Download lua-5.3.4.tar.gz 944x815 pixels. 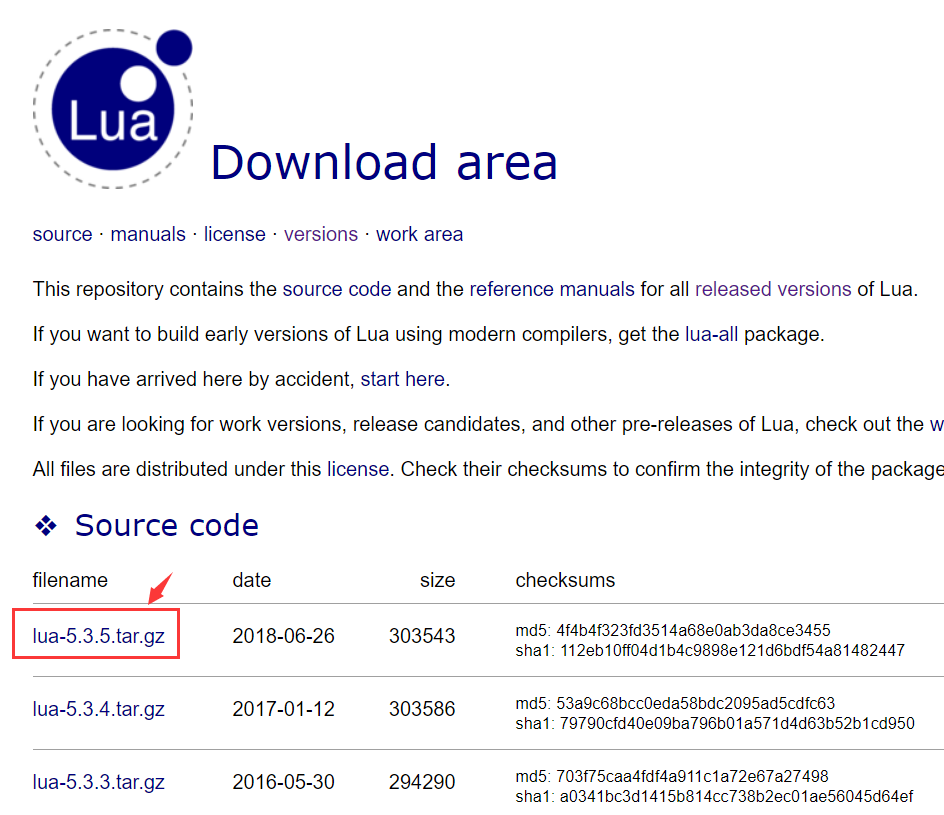[99, 709]
